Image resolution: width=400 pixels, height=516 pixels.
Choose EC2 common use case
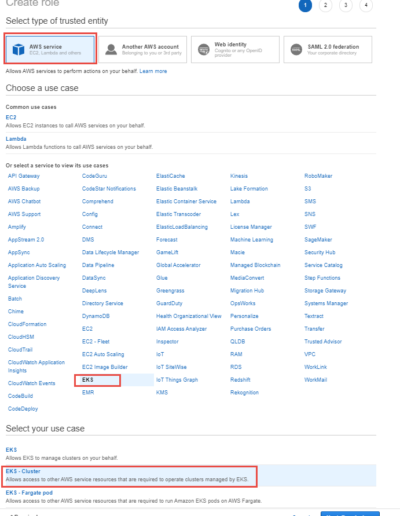[11, 117]
